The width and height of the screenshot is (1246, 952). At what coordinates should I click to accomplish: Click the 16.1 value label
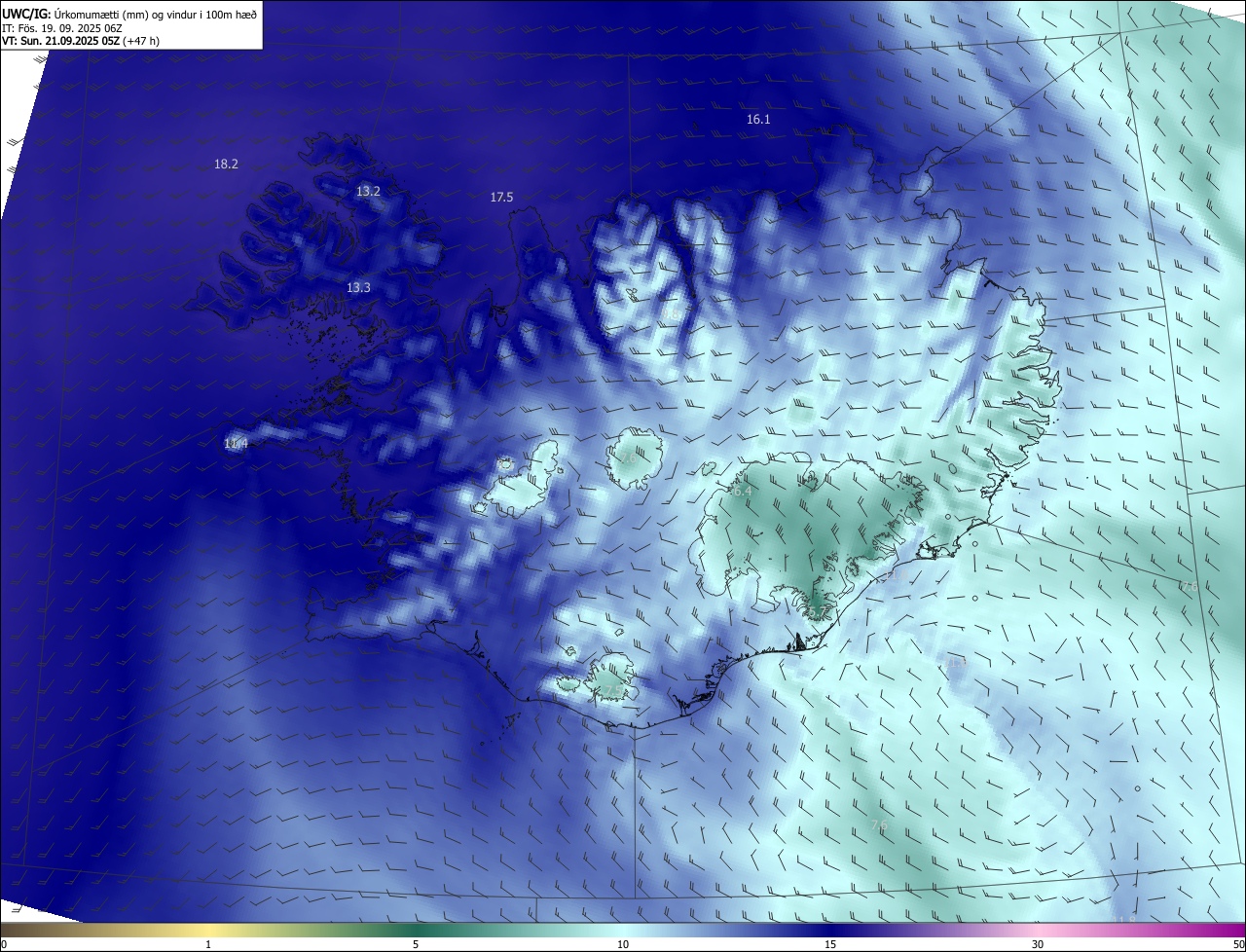(x=758, y=120)
